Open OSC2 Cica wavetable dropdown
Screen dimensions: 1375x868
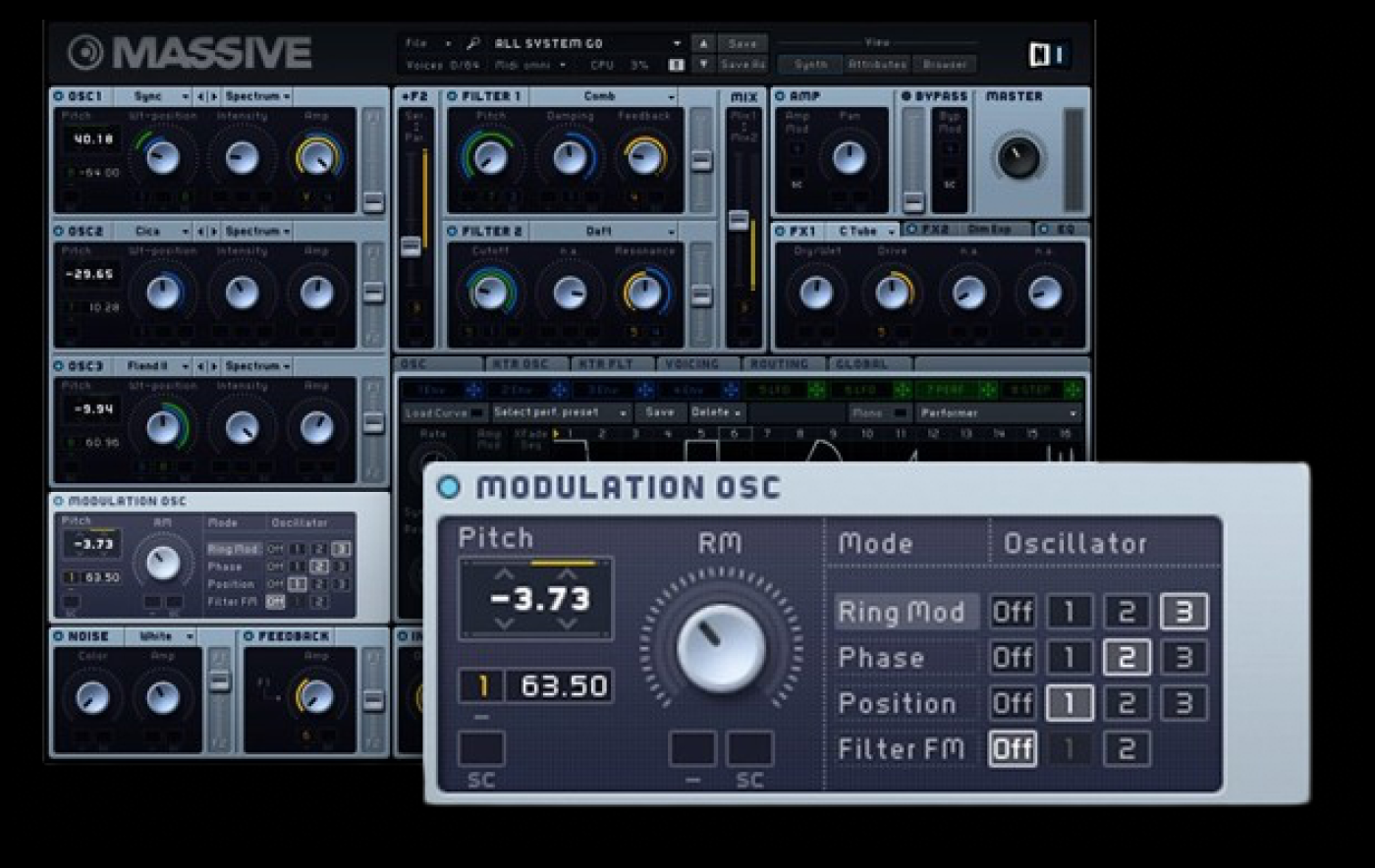(x=154, y=232)
